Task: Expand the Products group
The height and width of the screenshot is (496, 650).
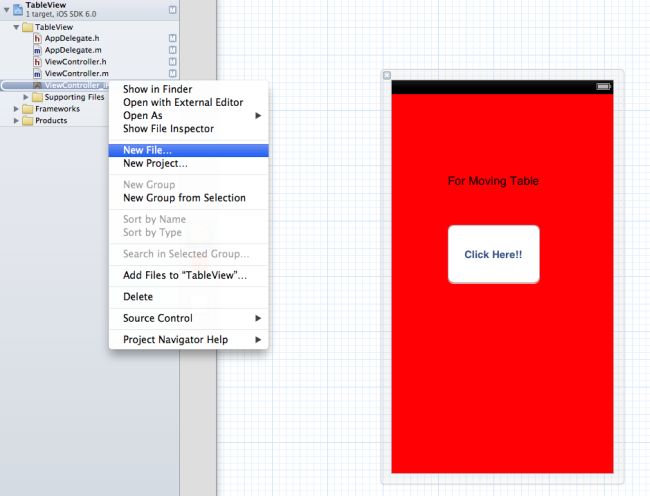Action: [x=16, y=121]
